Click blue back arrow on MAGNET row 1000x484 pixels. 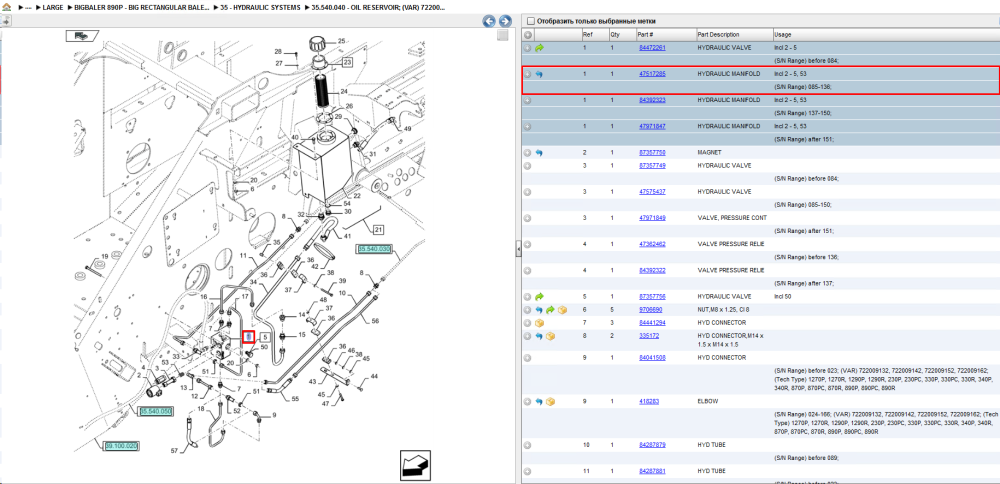point(539,153)
